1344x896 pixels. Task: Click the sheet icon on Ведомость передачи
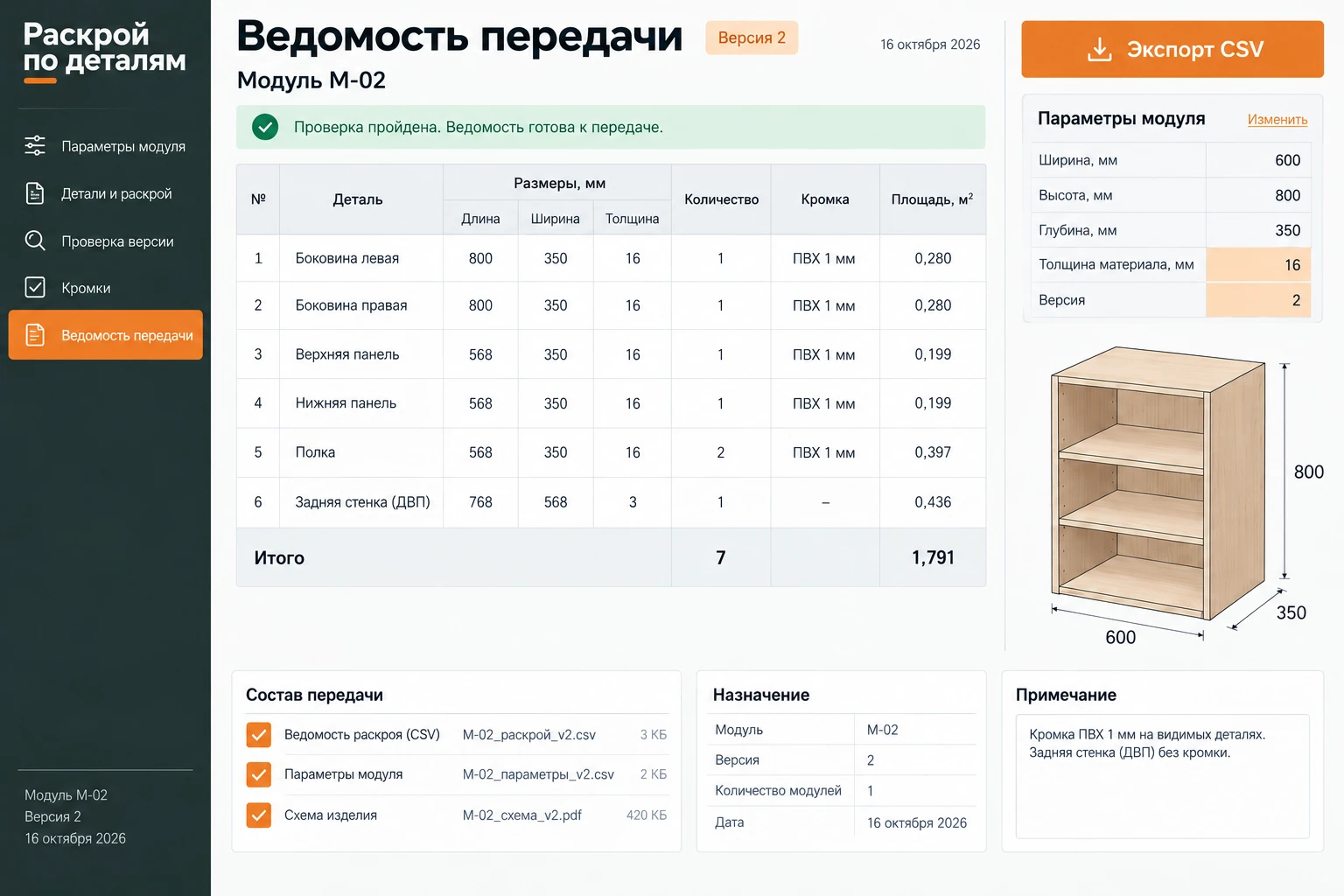click(x=35, y=335)
